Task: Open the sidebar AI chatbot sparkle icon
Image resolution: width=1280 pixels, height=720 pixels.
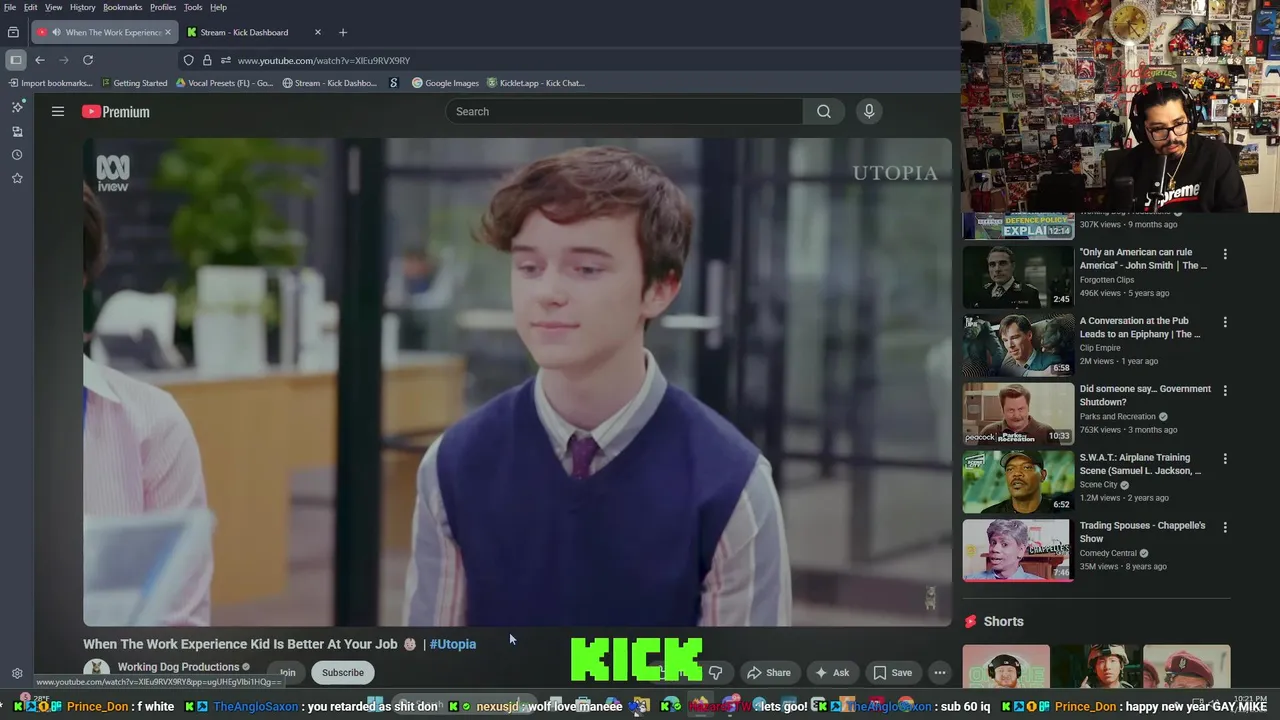Action: (17, 107)
